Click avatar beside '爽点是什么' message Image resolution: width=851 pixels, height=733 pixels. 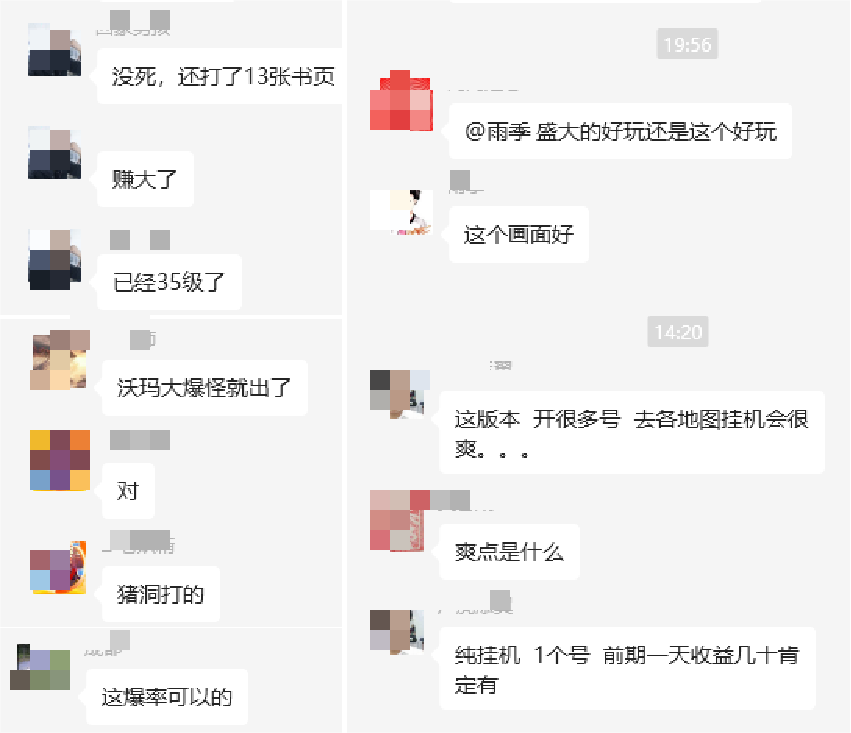397,520
